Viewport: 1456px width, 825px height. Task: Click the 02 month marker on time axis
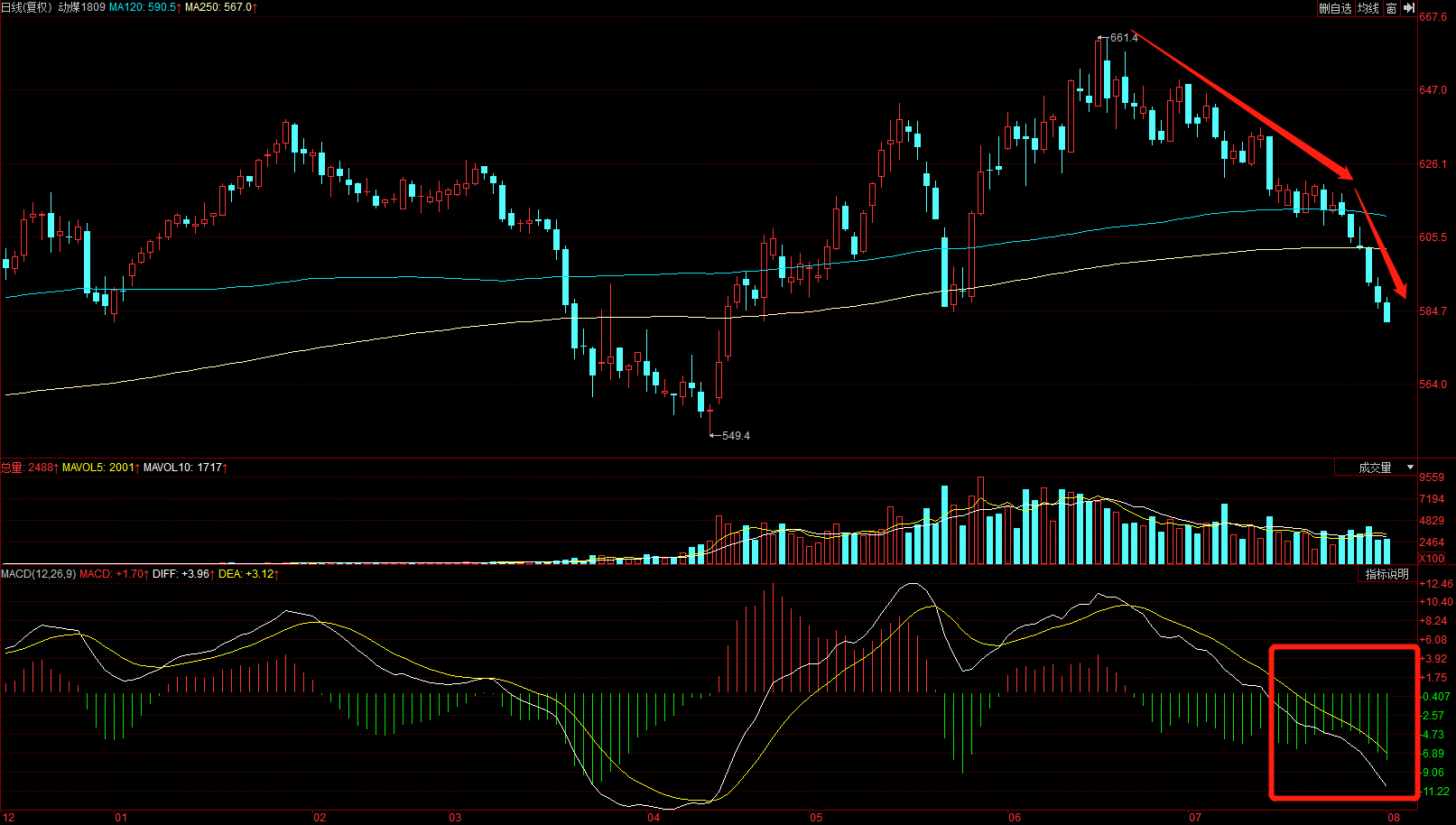point(320,818)
